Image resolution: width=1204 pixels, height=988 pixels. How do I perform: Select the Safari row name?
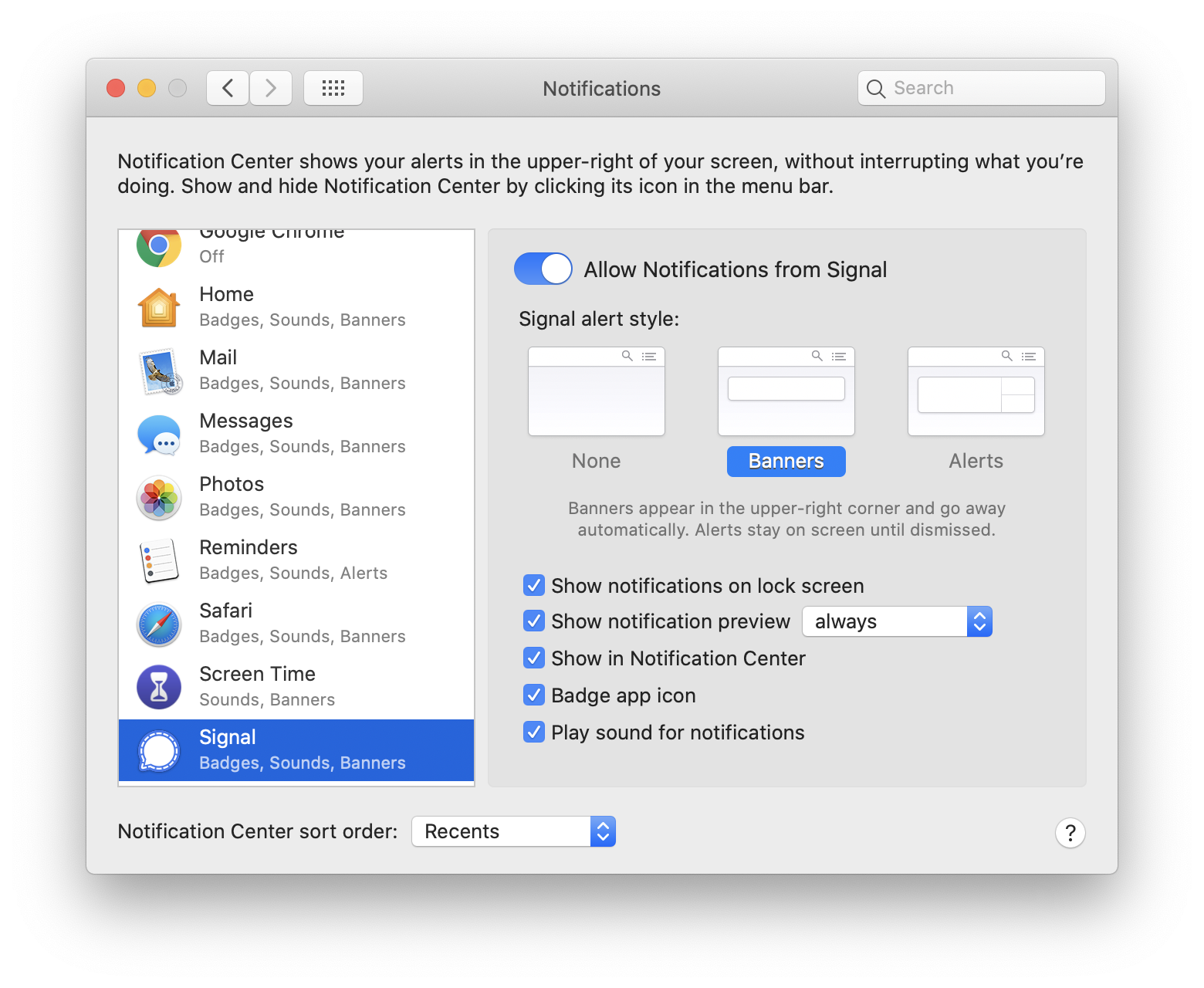point(226,611)
